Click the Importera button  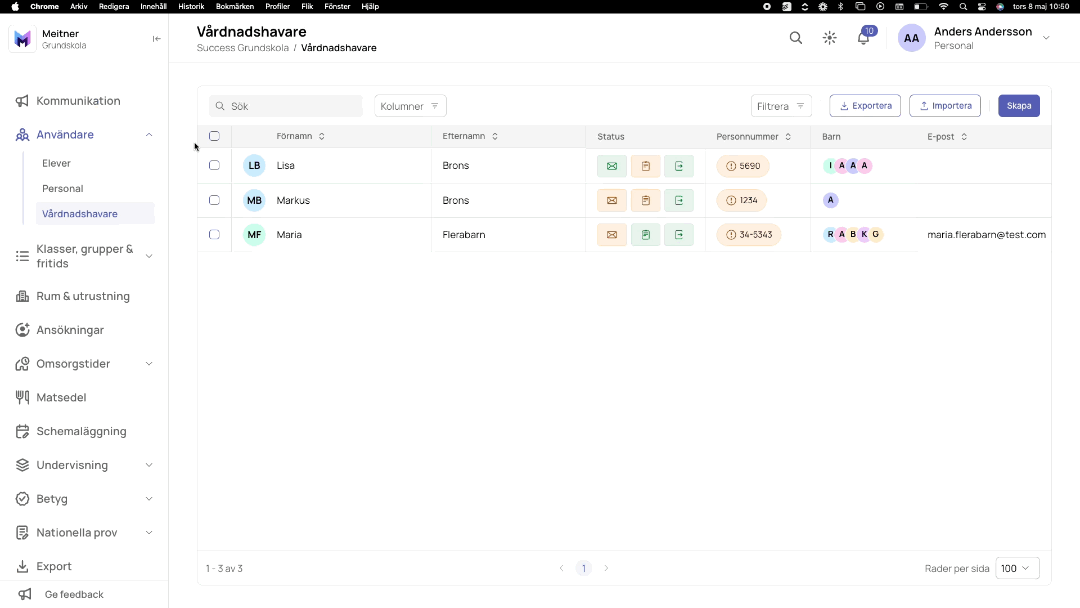[945, 106]
